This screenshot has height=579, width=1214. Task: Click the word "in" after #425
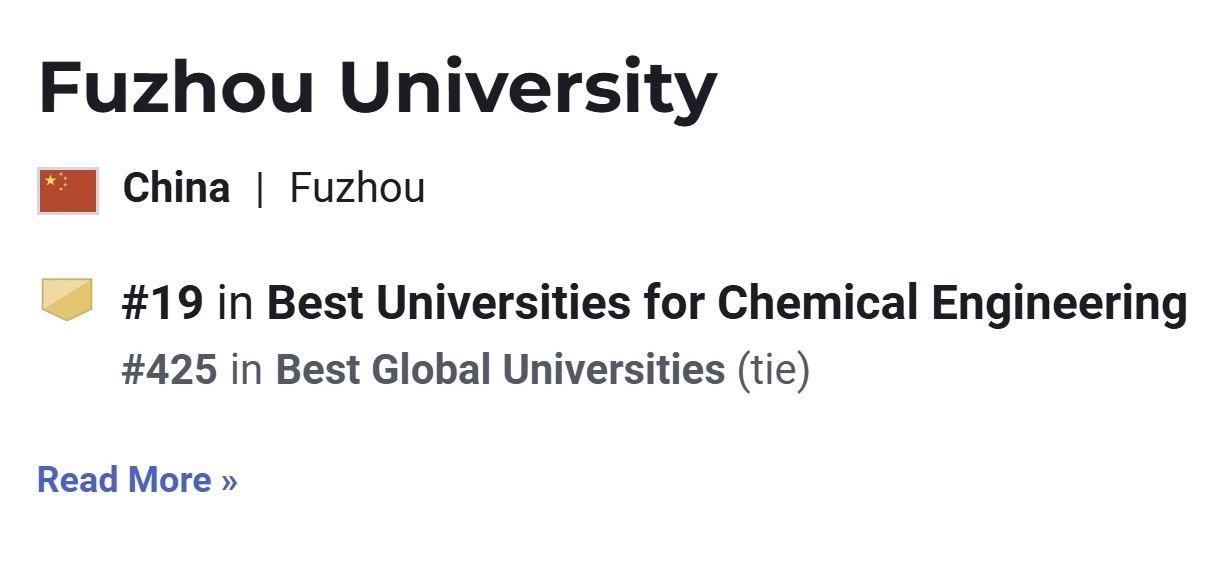click(x=246, y=370)
